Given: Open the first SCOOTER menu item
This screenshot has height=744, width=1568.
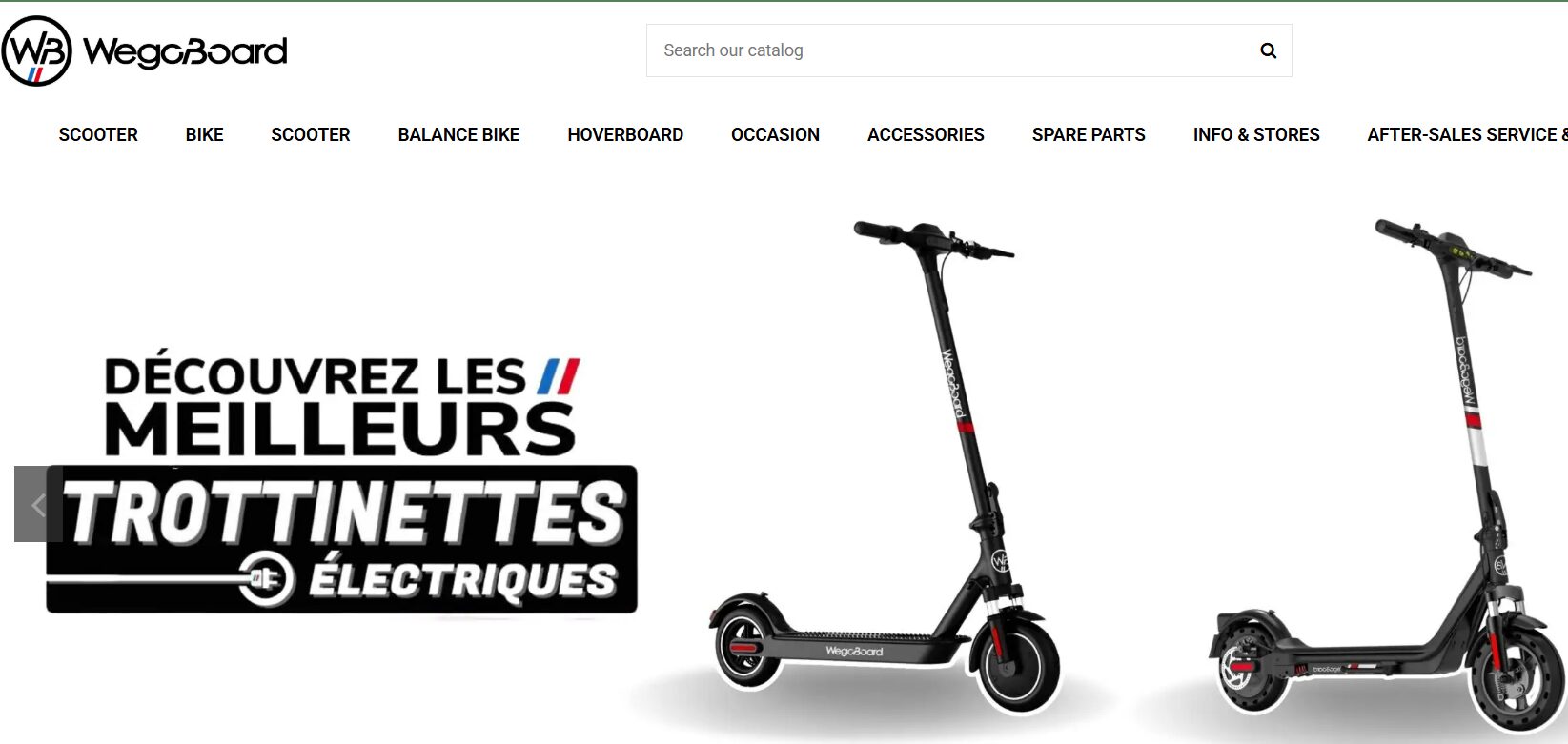Looking at the screenshot, I should coord(98,134).
